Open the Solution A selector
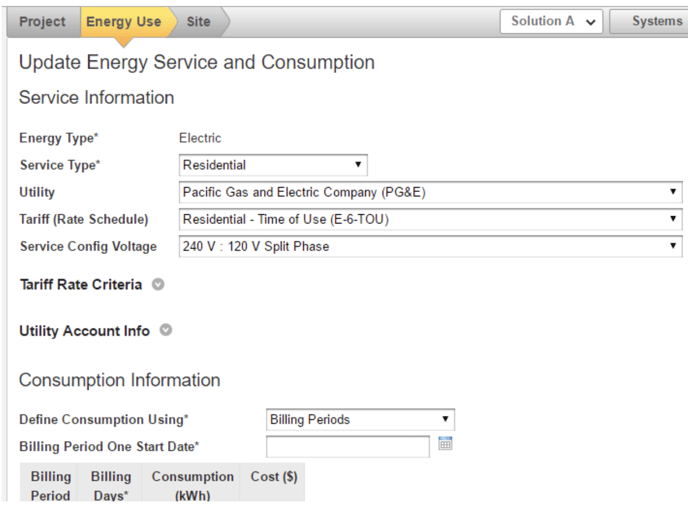 point(551,22)
